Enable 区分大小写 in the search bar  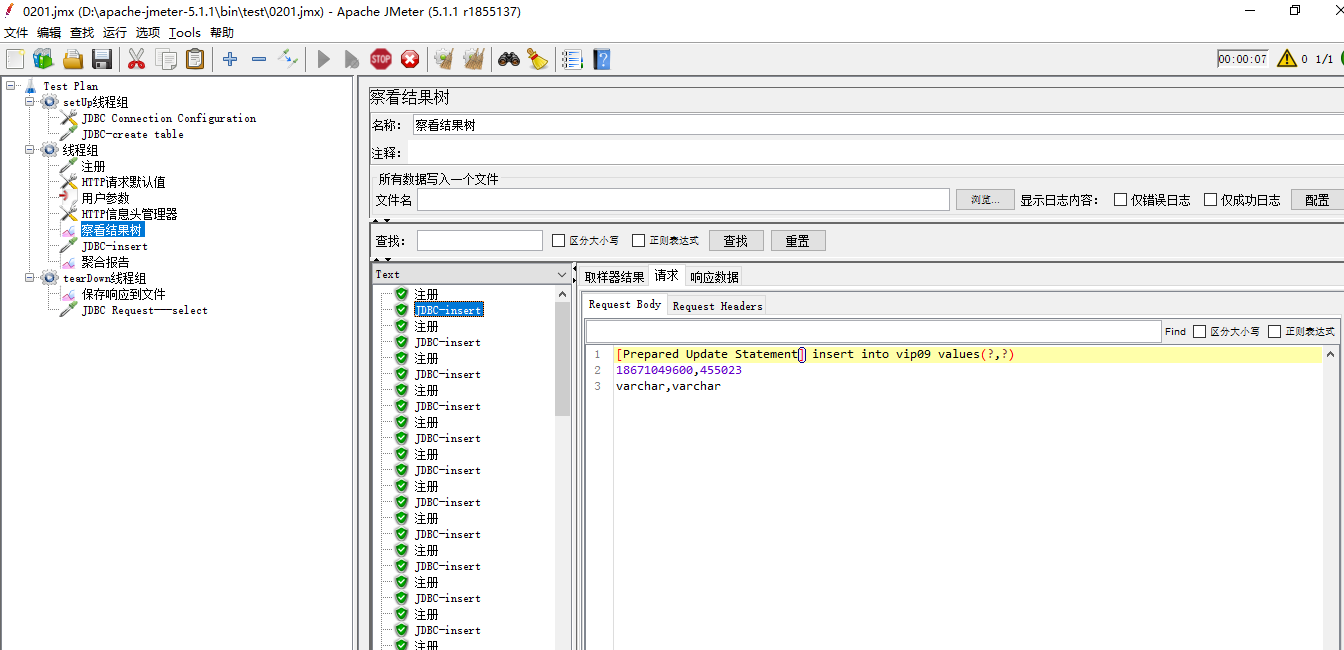click(x=556, y=240)
